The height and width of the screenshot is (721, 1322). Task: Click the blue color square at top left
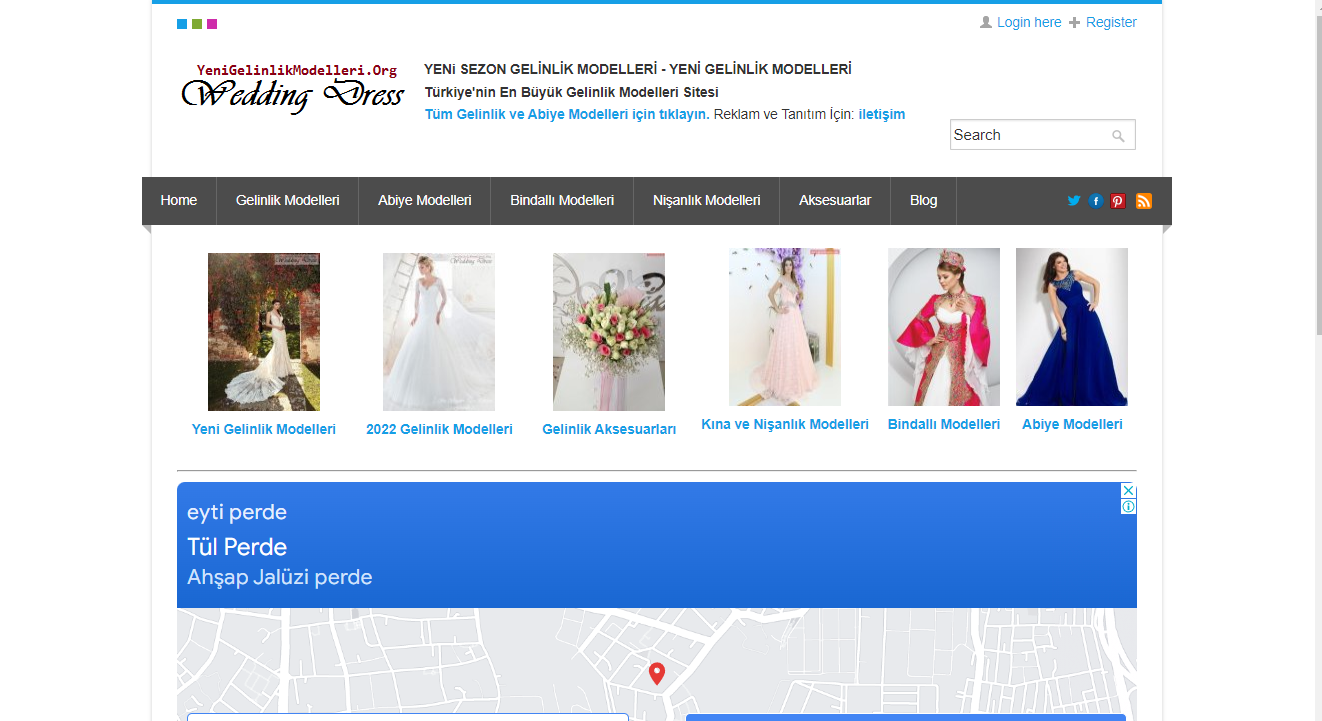point(182,24)
